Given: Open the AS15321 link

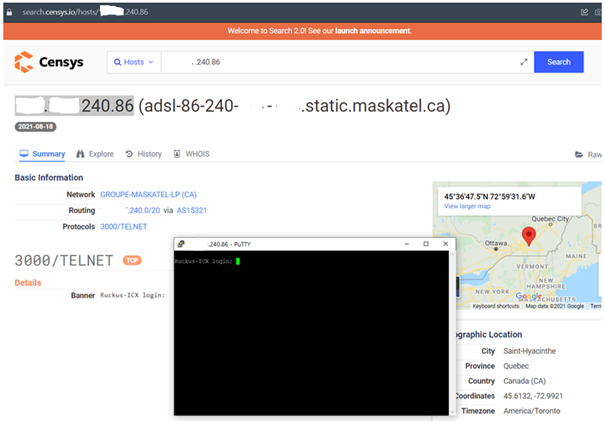Looking at the screenshot, I should coord(192,210).
